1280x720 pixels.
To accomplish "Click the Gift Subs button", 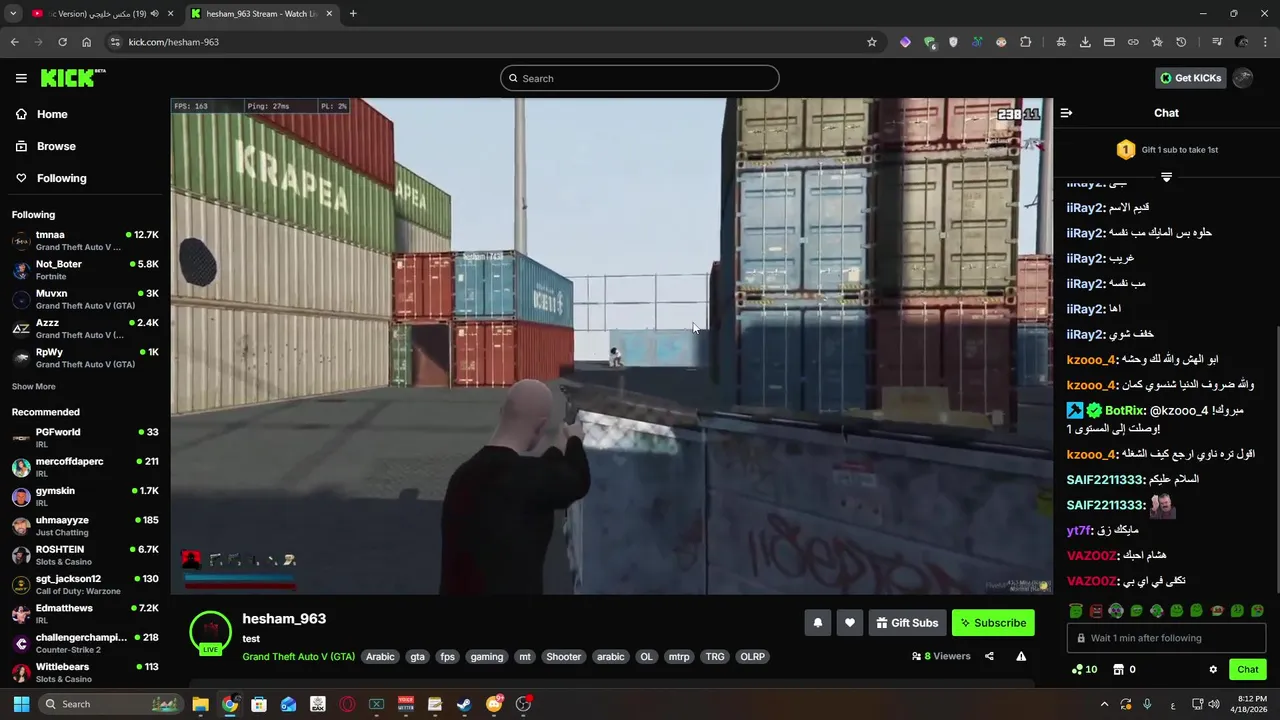I will pos(907,623).
